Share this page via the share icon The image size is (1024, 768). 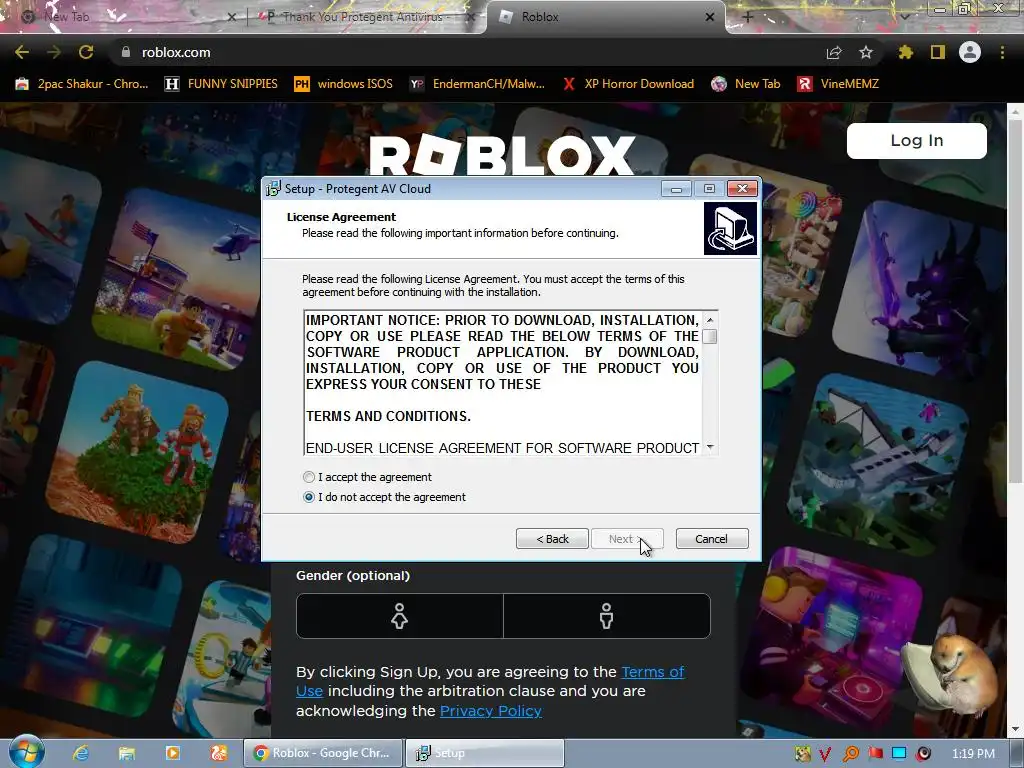click(x=834, y=52)
